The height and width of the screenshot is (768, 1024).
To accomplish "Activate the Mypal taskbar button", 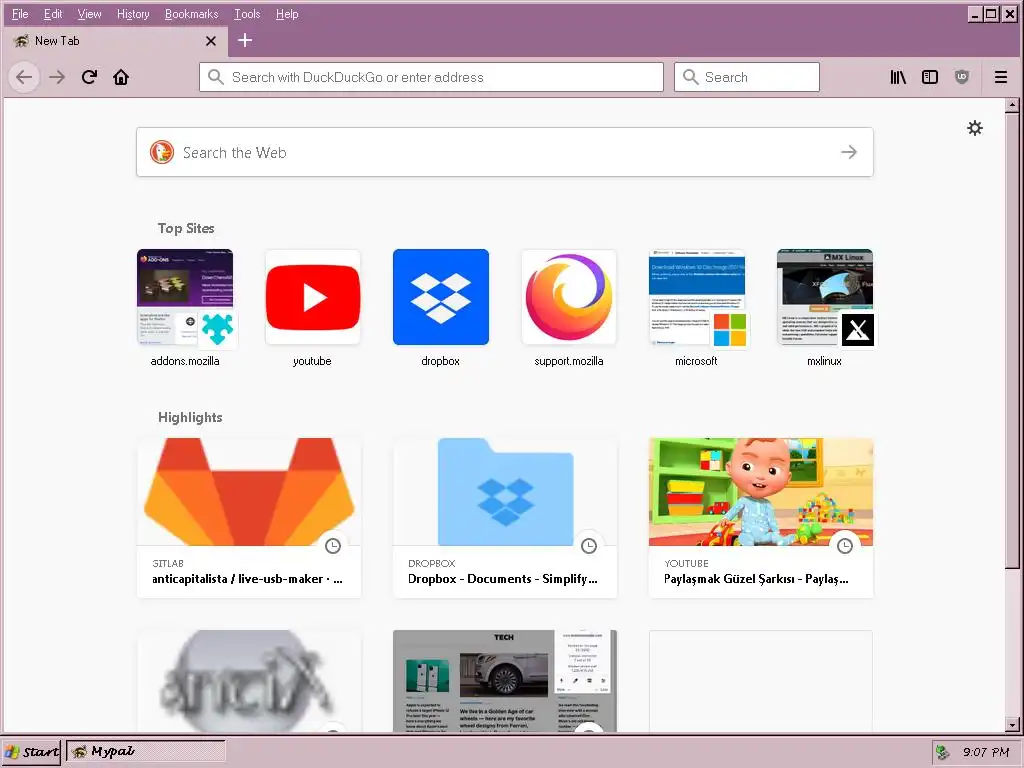I will (146, 752).
